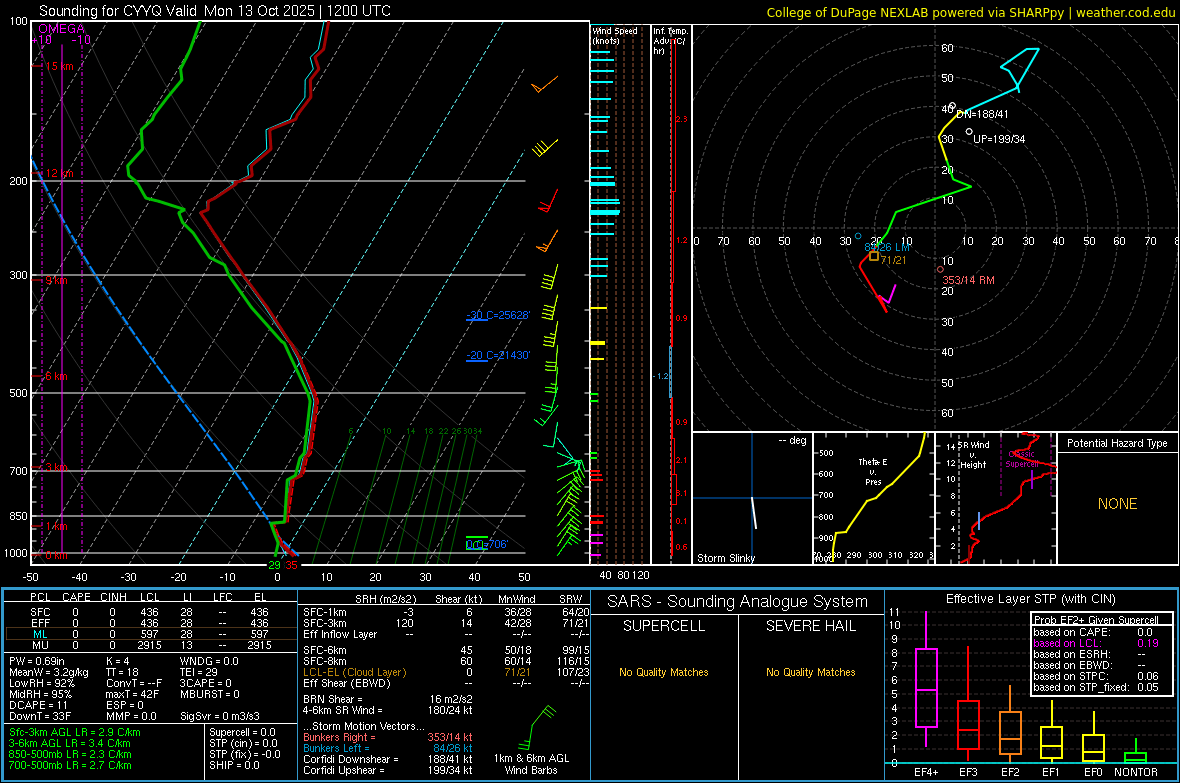
Task: Click the orange LCL-EL (Cloud Layer) row
Action: click(x=446, y=672)
